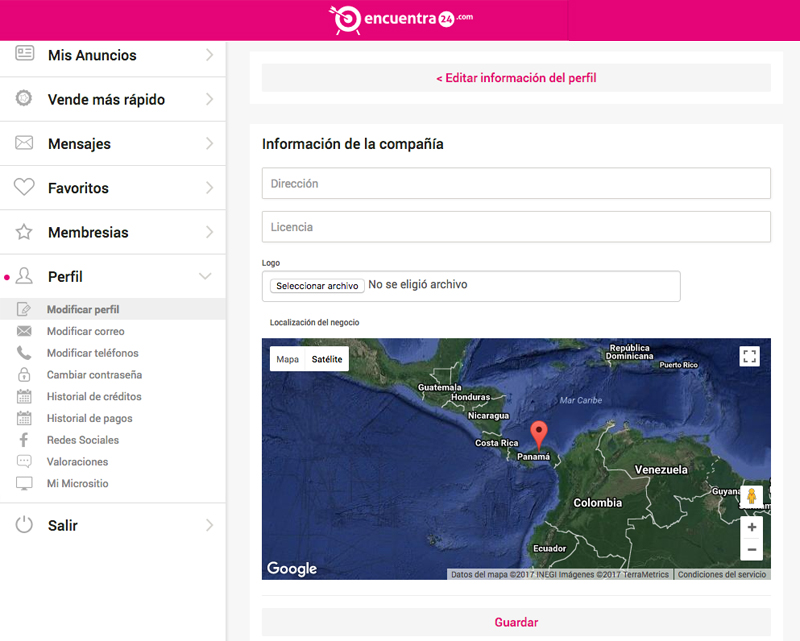Focus the Dirección input field
This screenshot has height=641, width=800.
(516, 183)
